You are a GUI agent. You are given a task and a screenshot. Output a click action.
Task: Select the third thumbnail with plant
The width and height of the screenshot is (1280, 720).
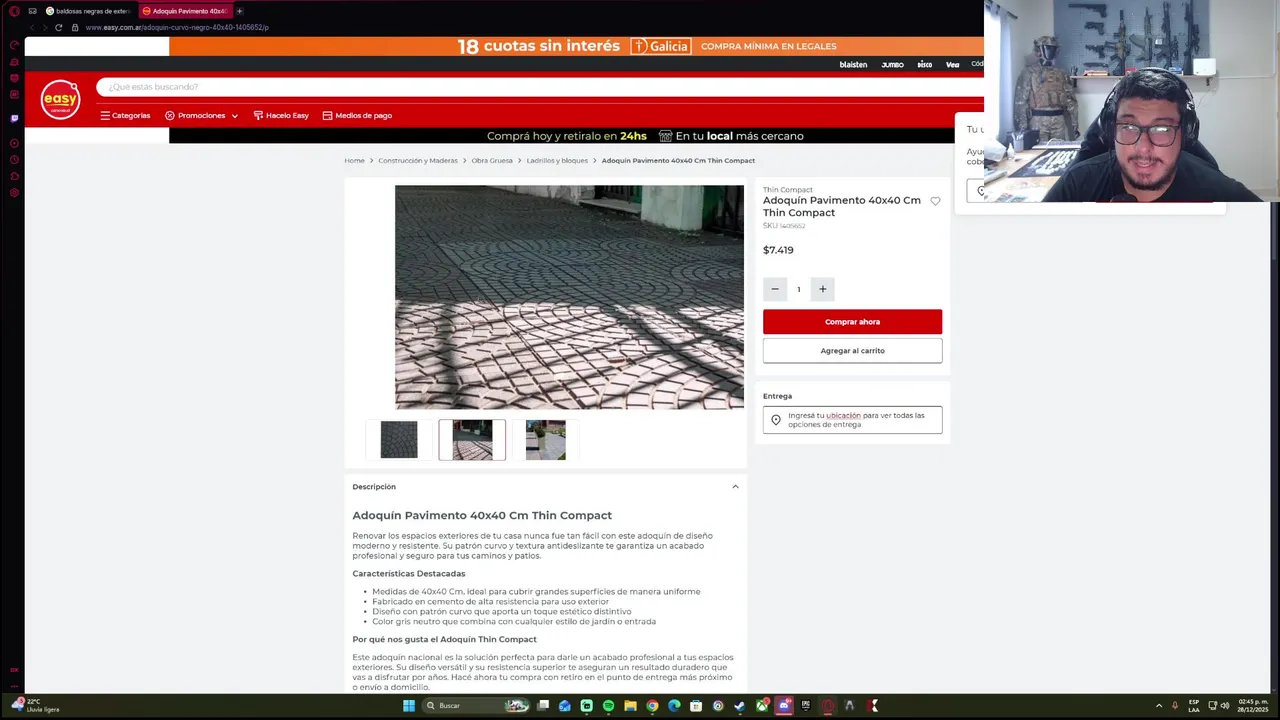[x=546, y=440]
